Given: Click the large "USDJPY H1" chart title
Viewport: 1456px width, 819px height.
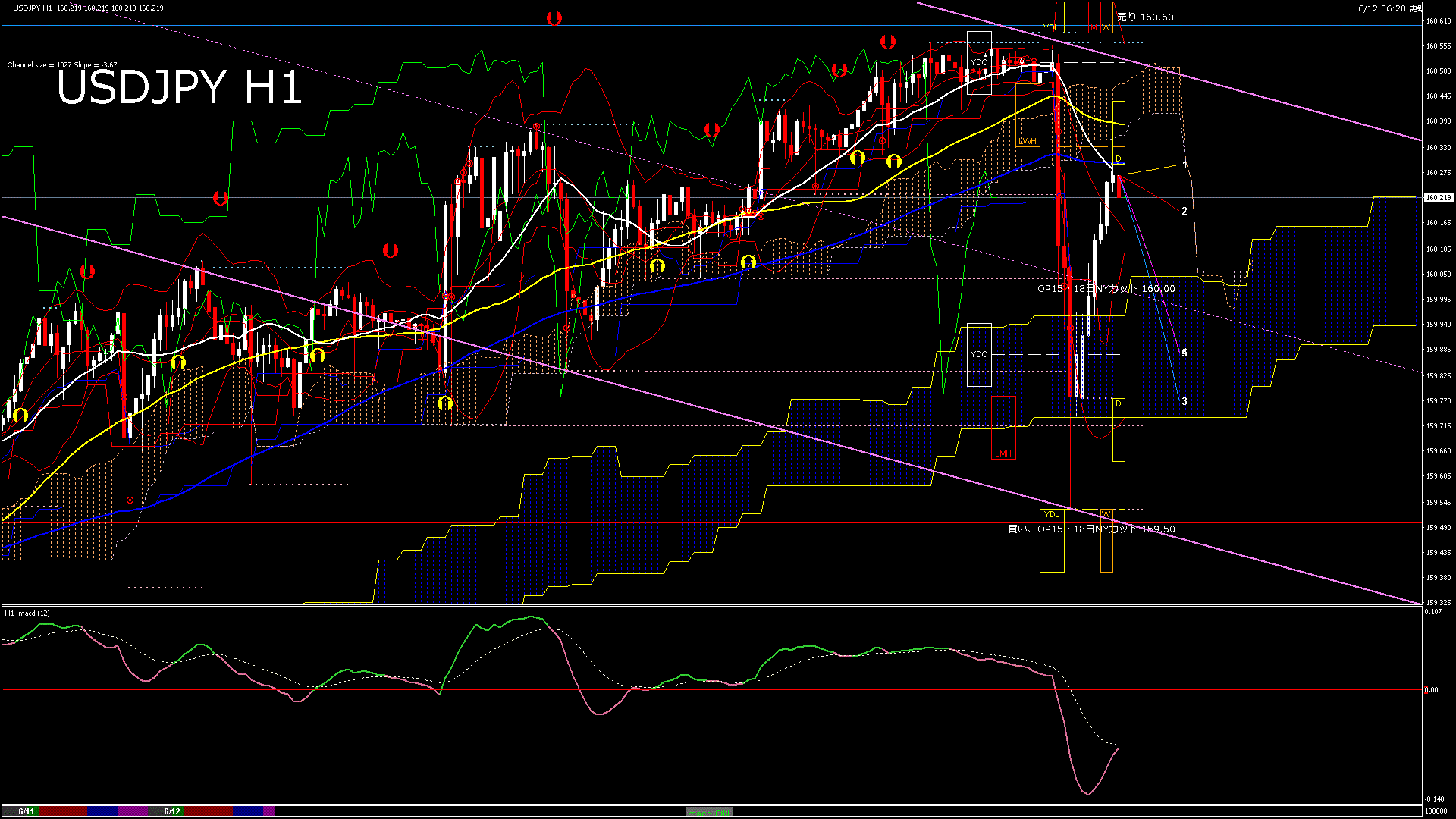Looking at the screenshot, I should point(179,87).
